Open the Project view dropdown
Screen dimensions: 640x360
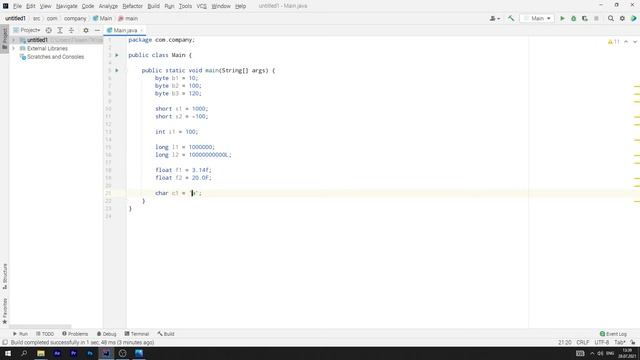coord(27,30)
